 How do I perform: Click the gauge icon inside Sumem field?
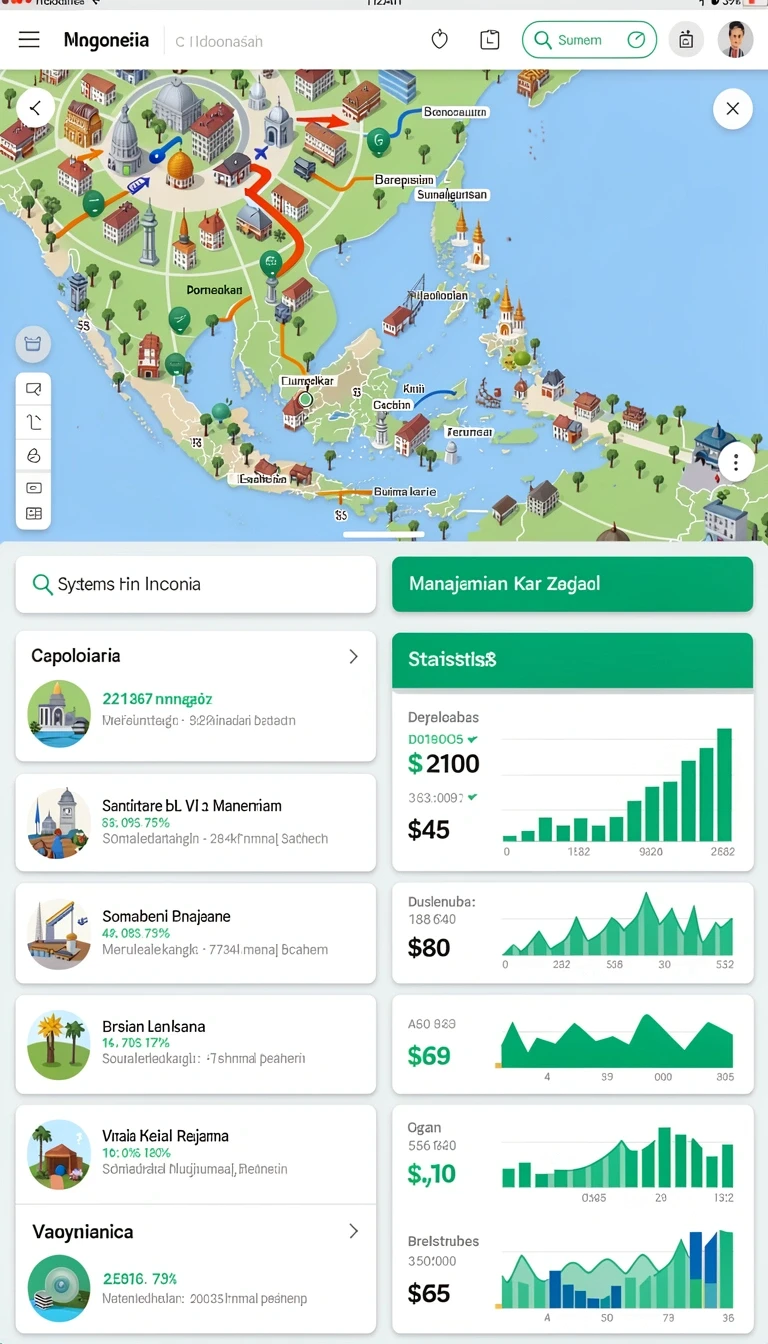[636, 40]
